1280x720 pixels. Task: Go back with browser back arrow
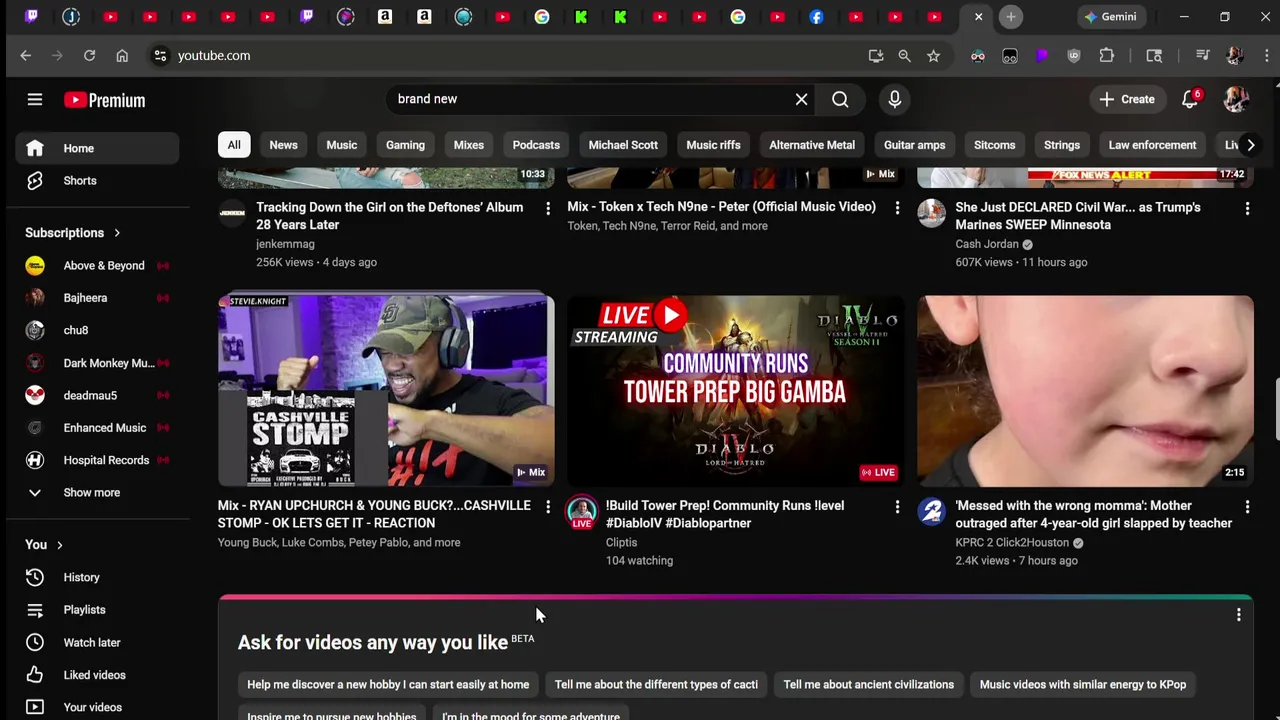tap(26, 56)
